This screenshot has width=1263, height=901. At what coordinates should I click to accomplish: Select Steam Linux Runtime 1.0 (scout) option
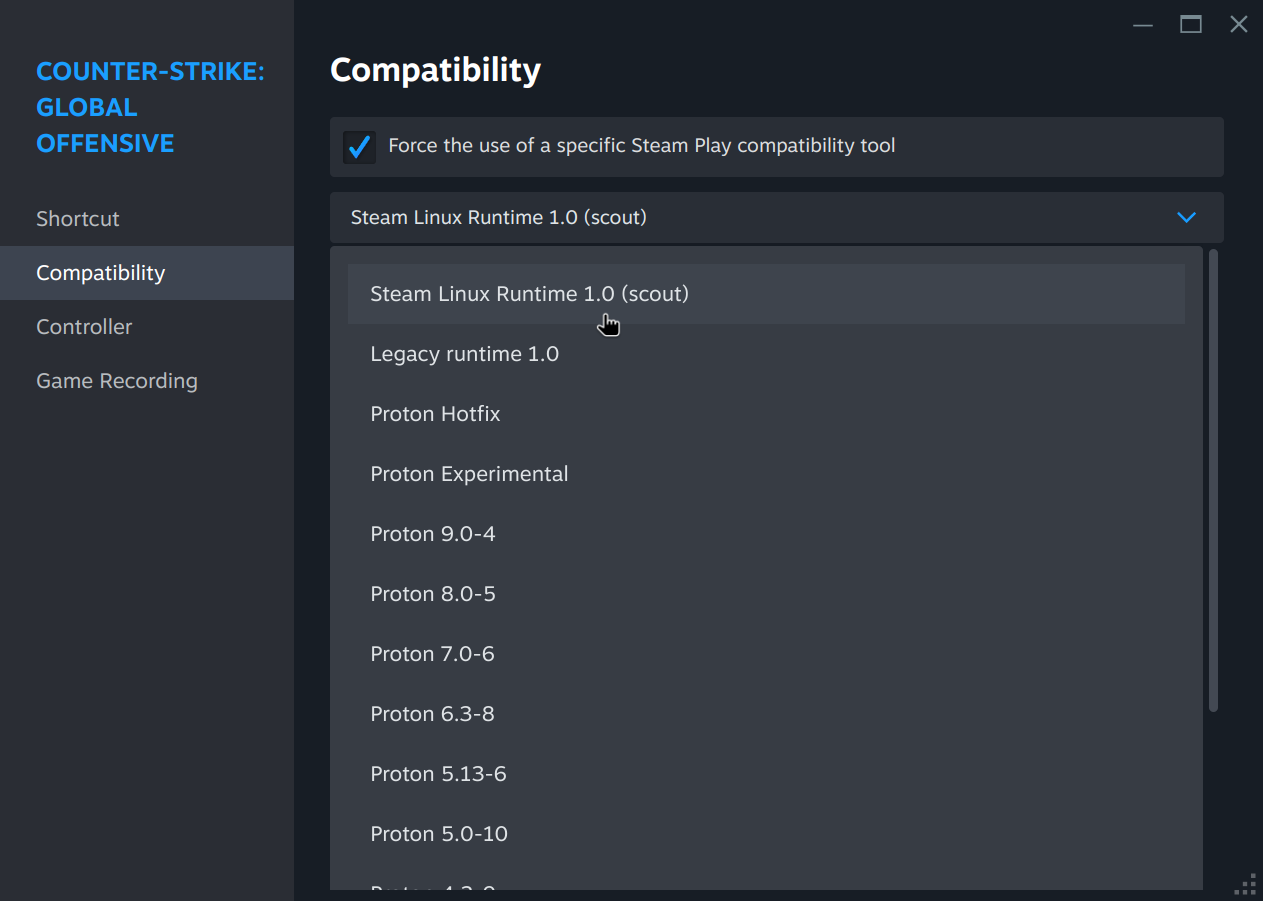766,294
